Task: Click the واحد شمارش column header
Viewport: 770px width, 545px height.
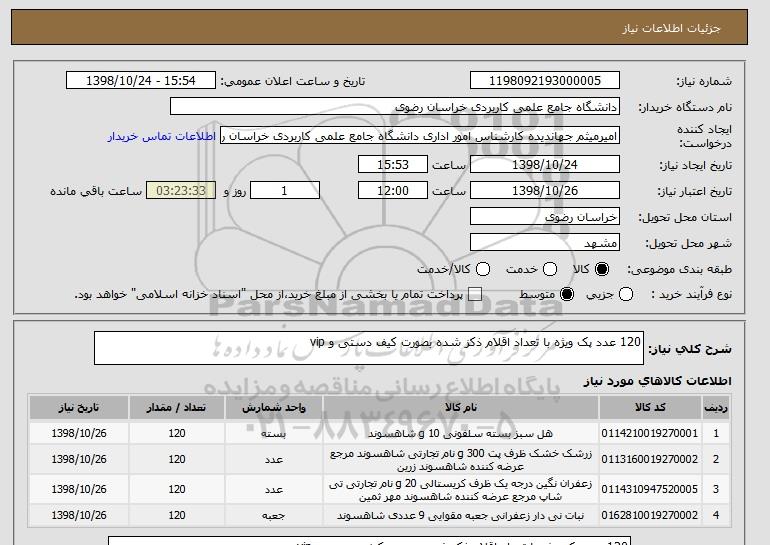Action: [274, 408]
